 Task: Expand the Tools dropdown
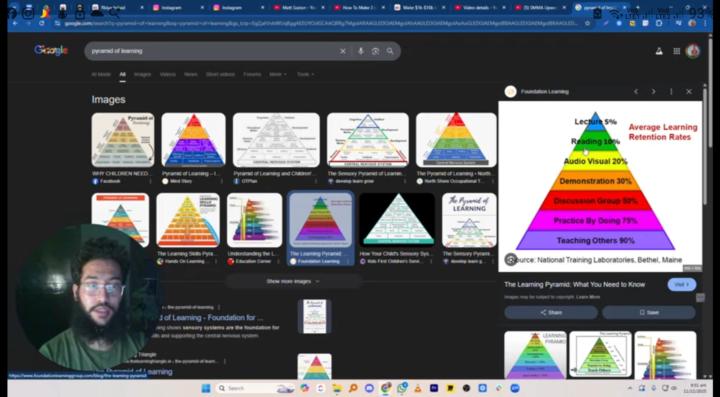pyautogui.click(x=305, y=74)
